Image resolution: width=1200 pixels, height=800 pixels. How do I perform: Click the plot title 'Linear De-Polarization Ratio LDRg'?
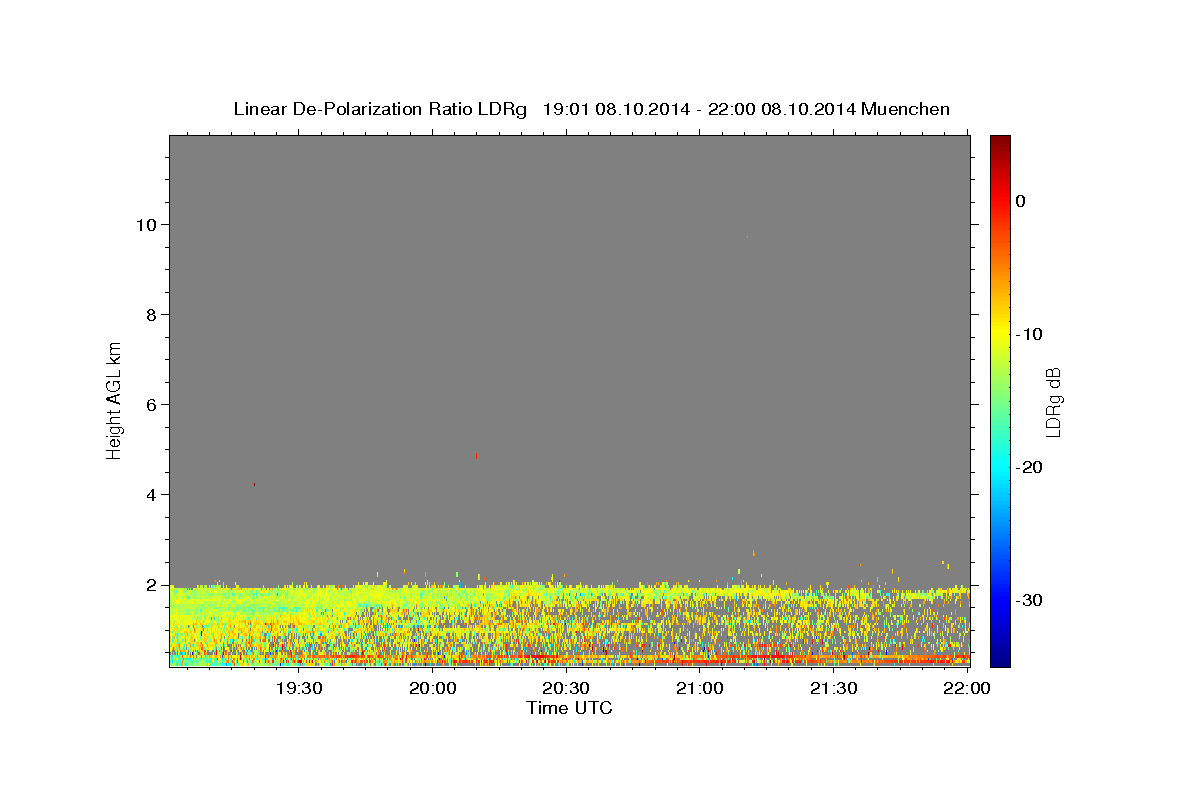(x=380, y=109)
